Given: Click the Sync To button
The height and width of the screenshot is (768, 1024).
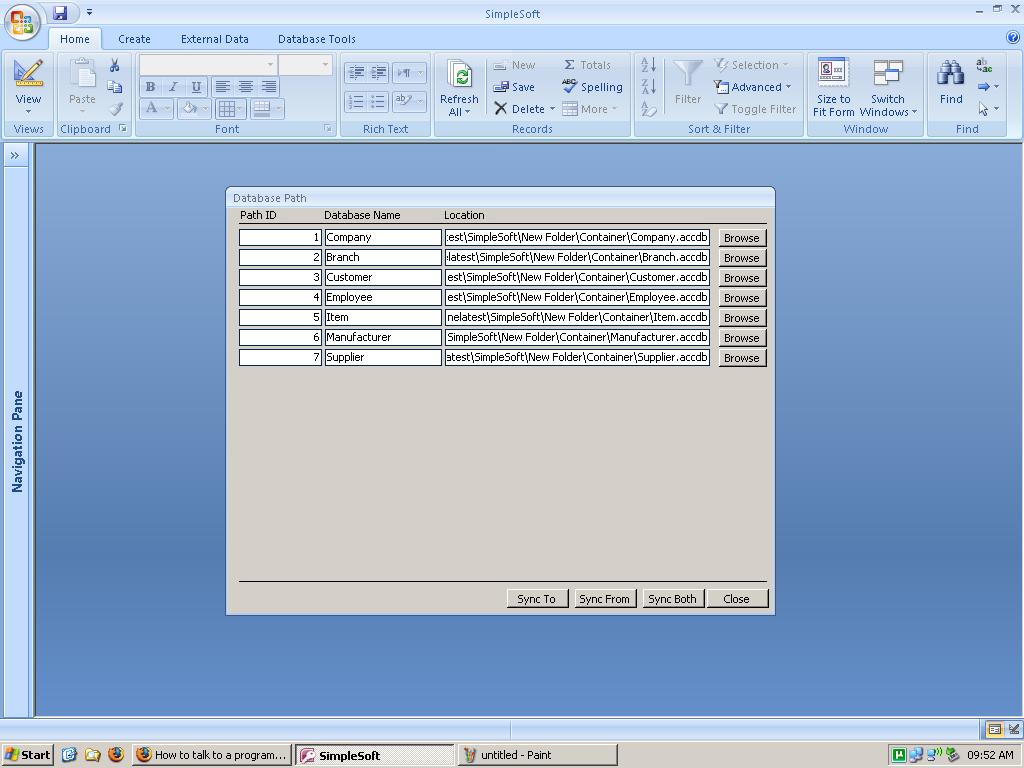Looking at the screenshot, I should pyautogui.click(x=536, y=599).
